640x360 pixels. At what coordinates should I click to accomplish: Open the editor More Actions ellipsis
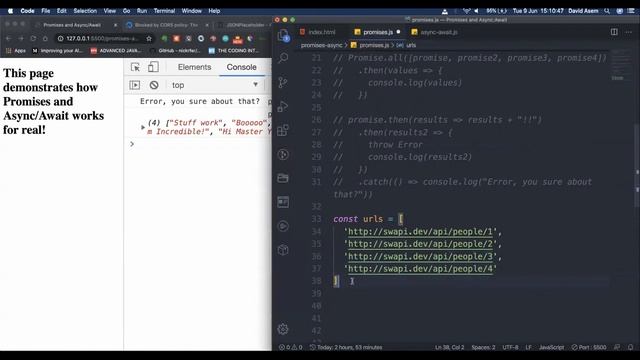(x=629, y=32)
